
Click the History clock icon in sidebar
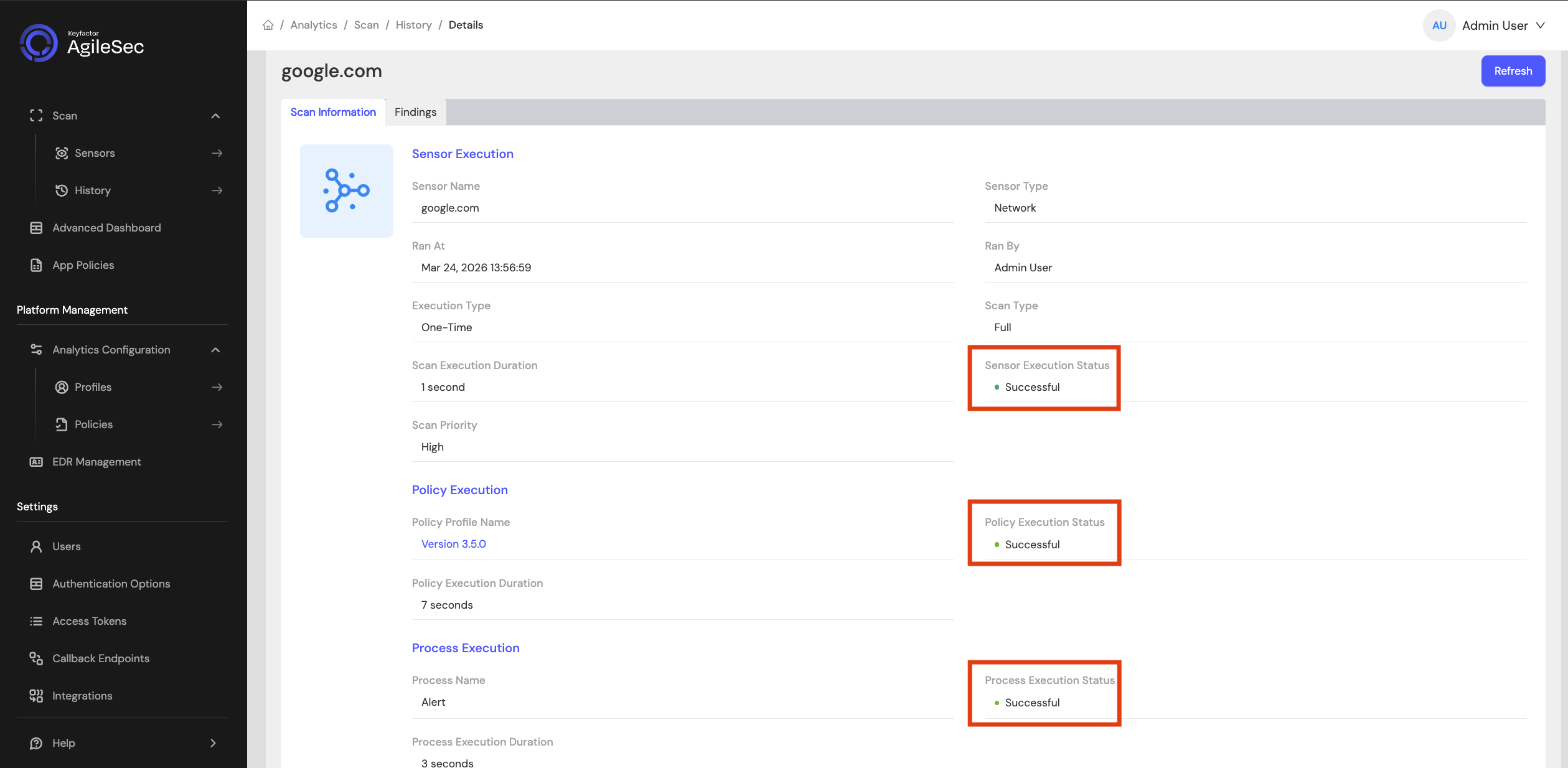tap(62, 190)
